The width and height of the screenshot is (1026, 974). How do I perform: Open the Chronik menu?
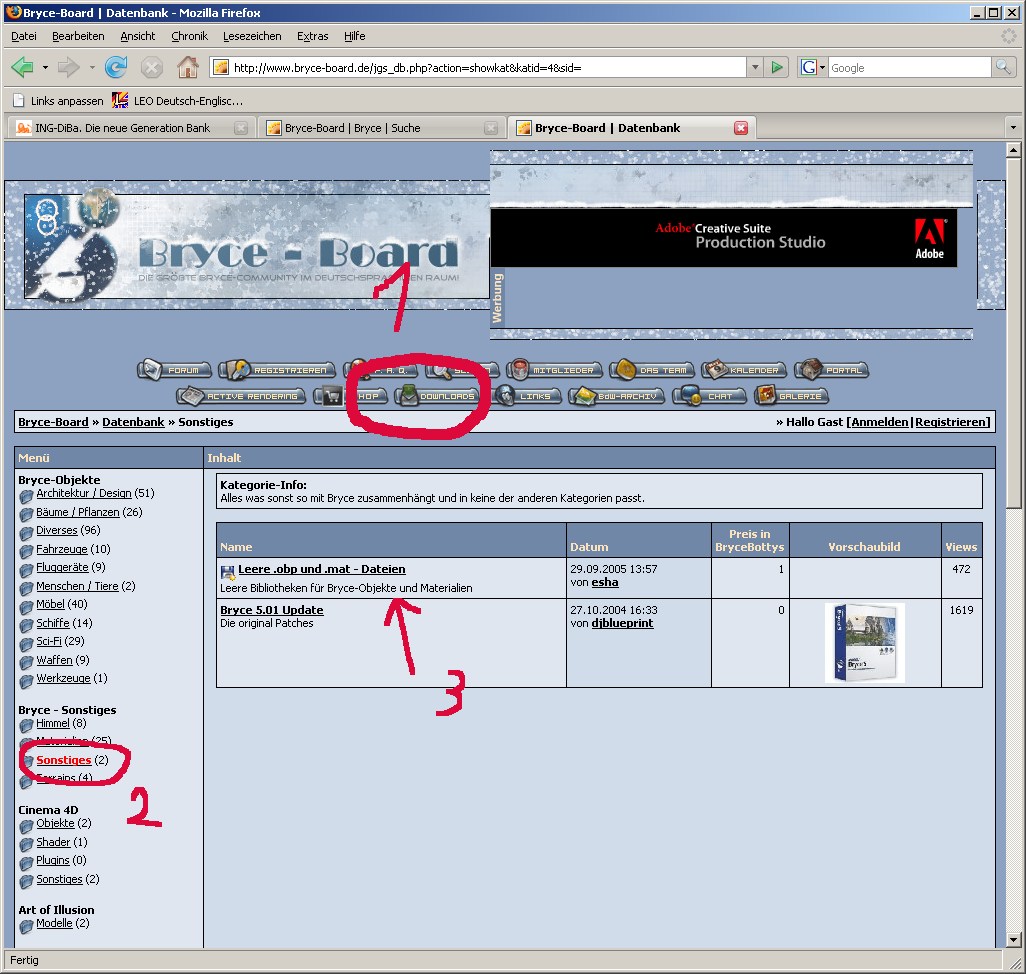point(189,36)
